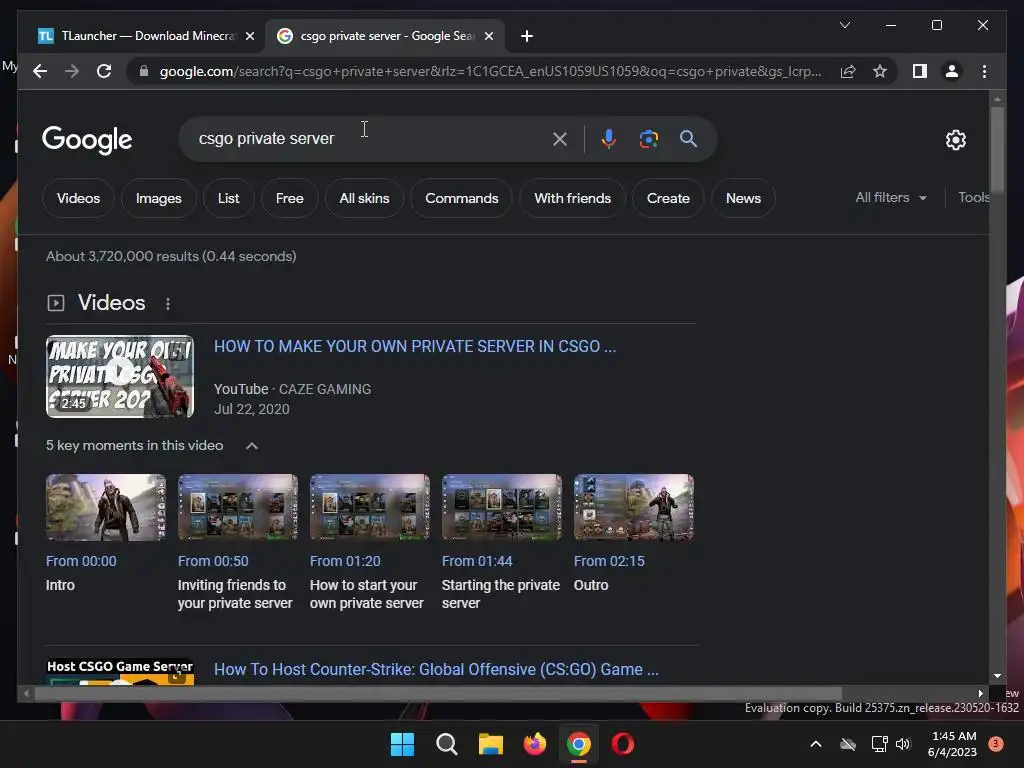Show hidden system tray icons
The width and height of the screenshot is (1024, 768).
point(816,744)
